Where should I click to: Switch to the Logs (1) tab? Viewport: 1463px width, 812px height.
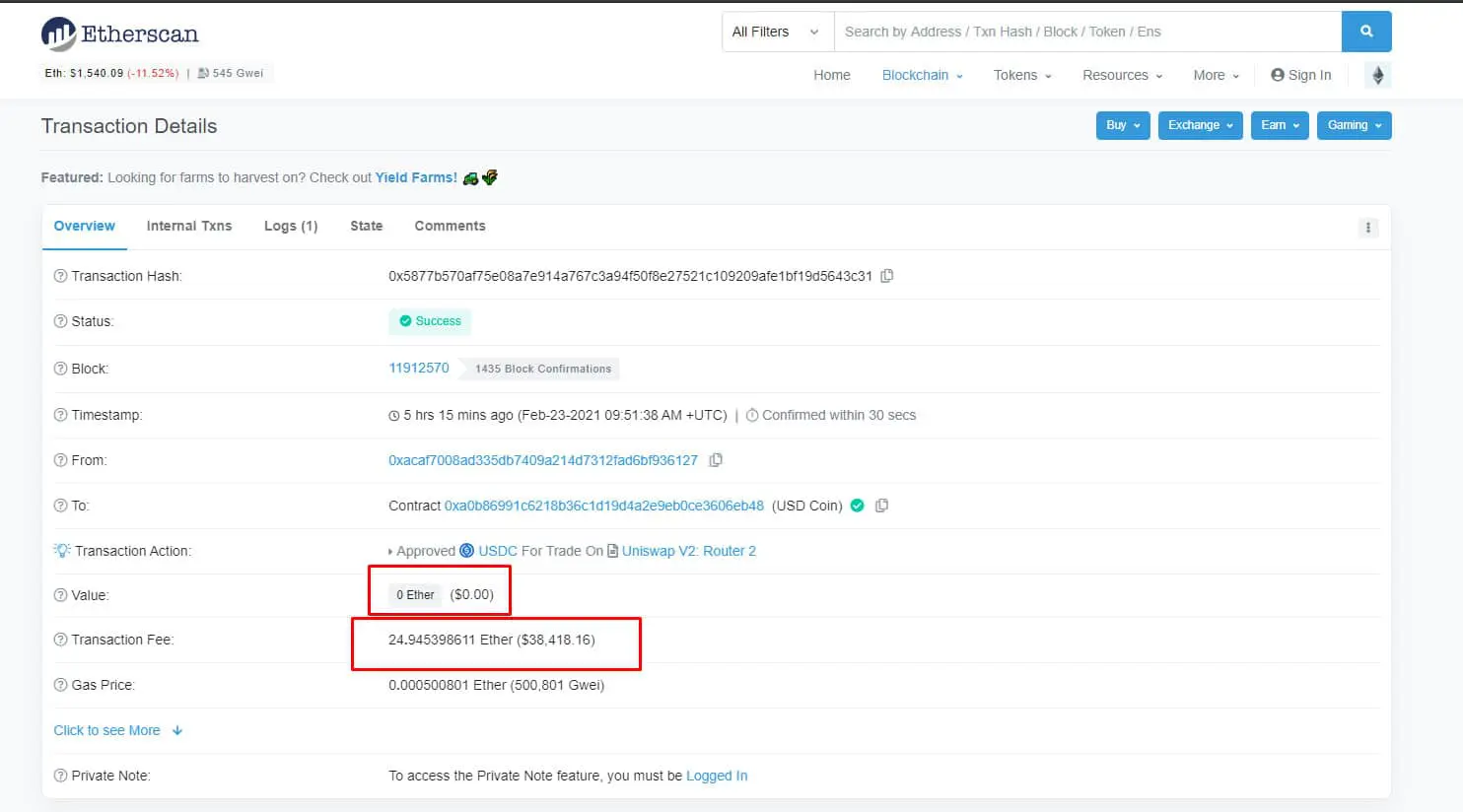pos(291,226)
